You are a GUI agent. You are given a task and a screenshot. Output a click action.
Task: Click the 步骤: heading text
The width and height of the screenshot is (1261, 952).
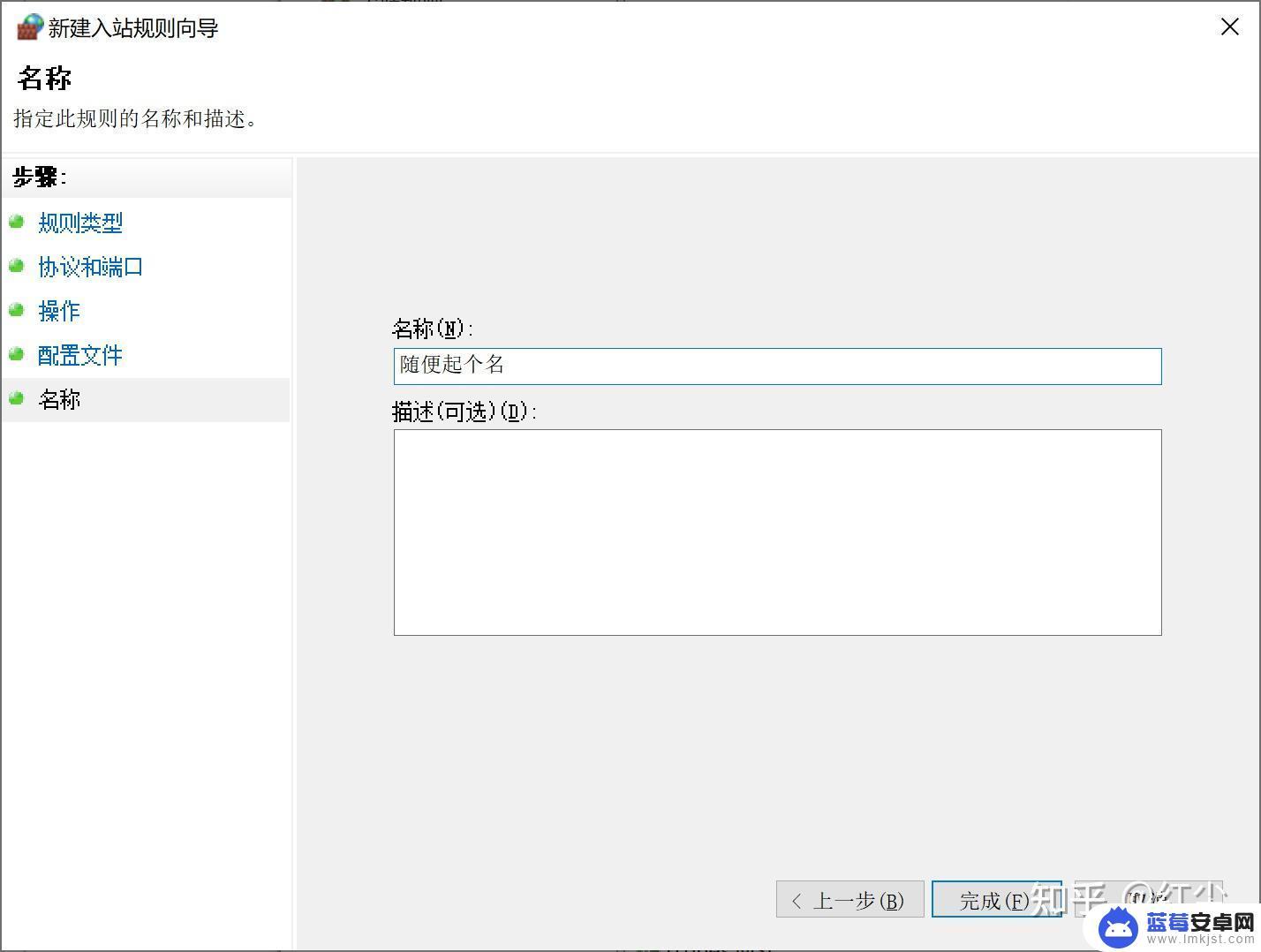click(40, 178)
